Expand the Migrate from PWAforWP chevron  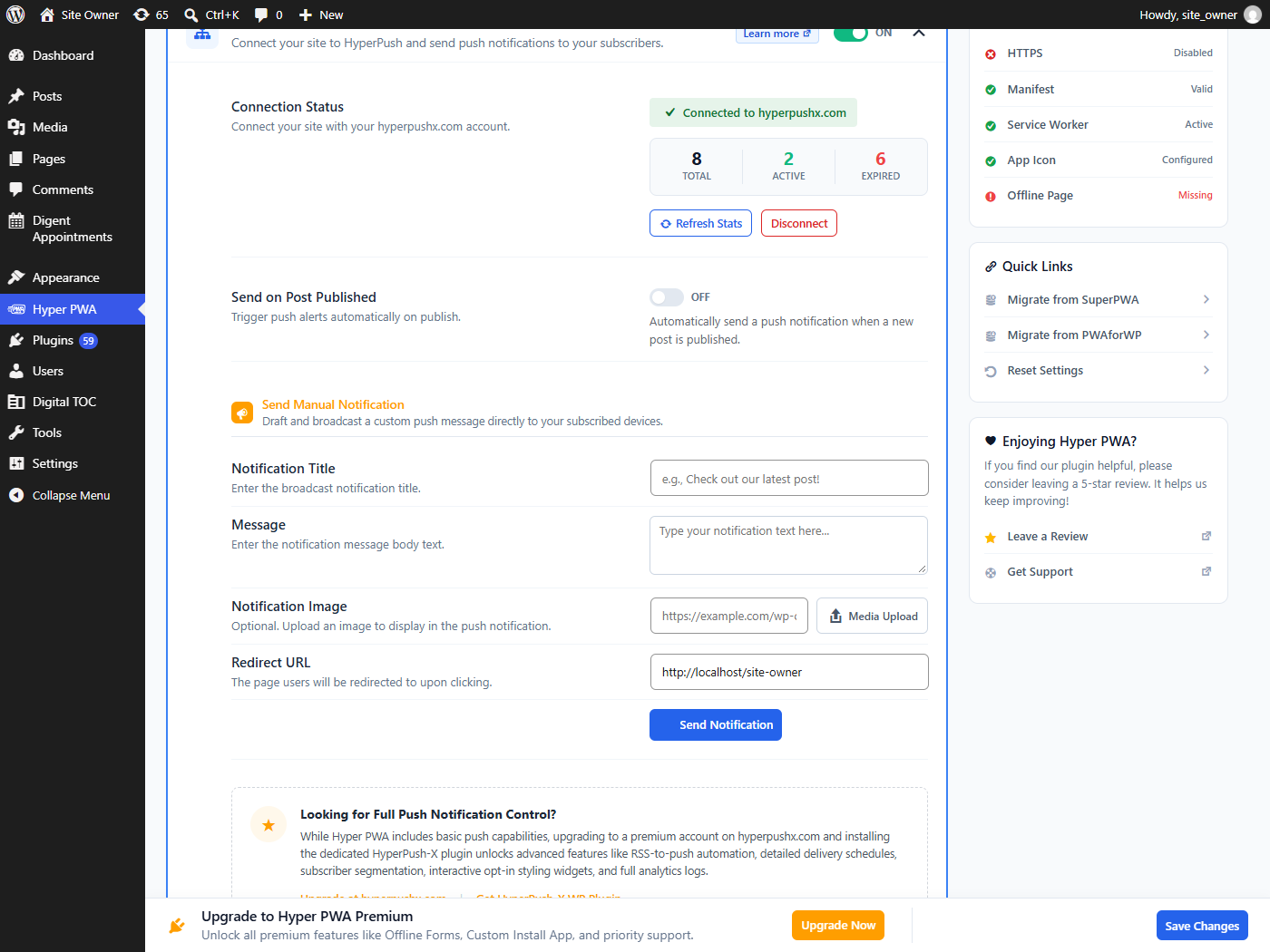coord(1206,335)
